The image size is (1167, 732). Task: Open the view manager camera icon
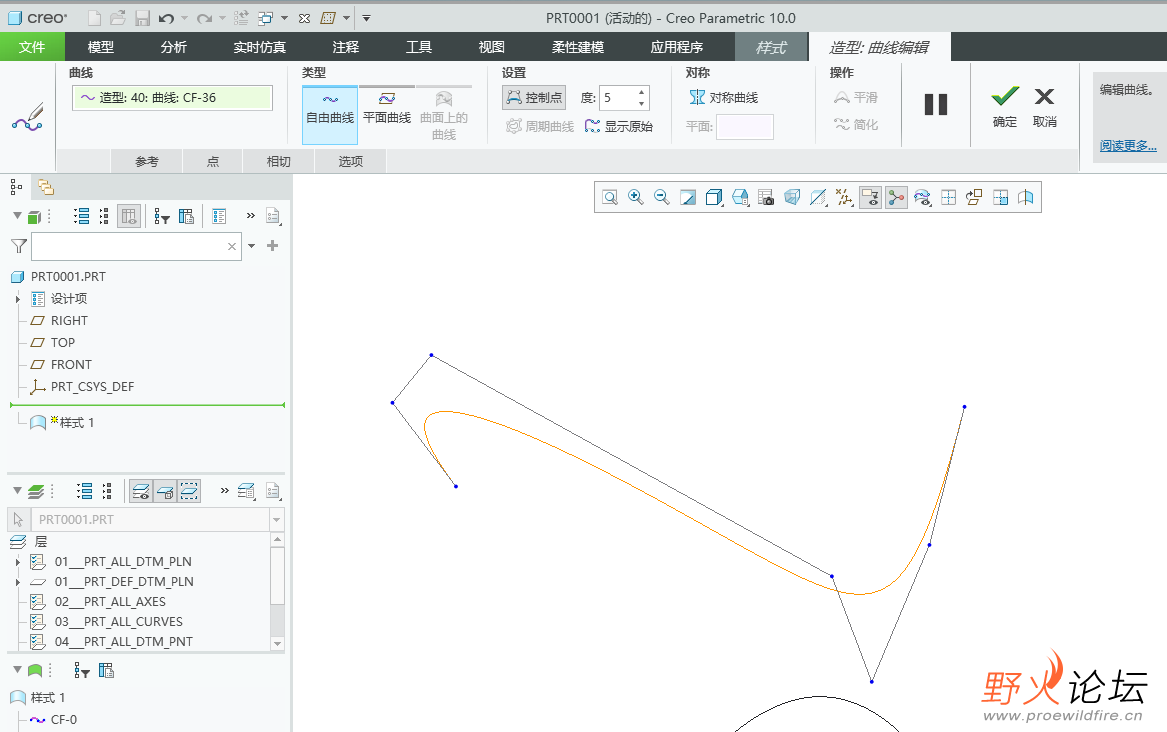click(766, 197)
